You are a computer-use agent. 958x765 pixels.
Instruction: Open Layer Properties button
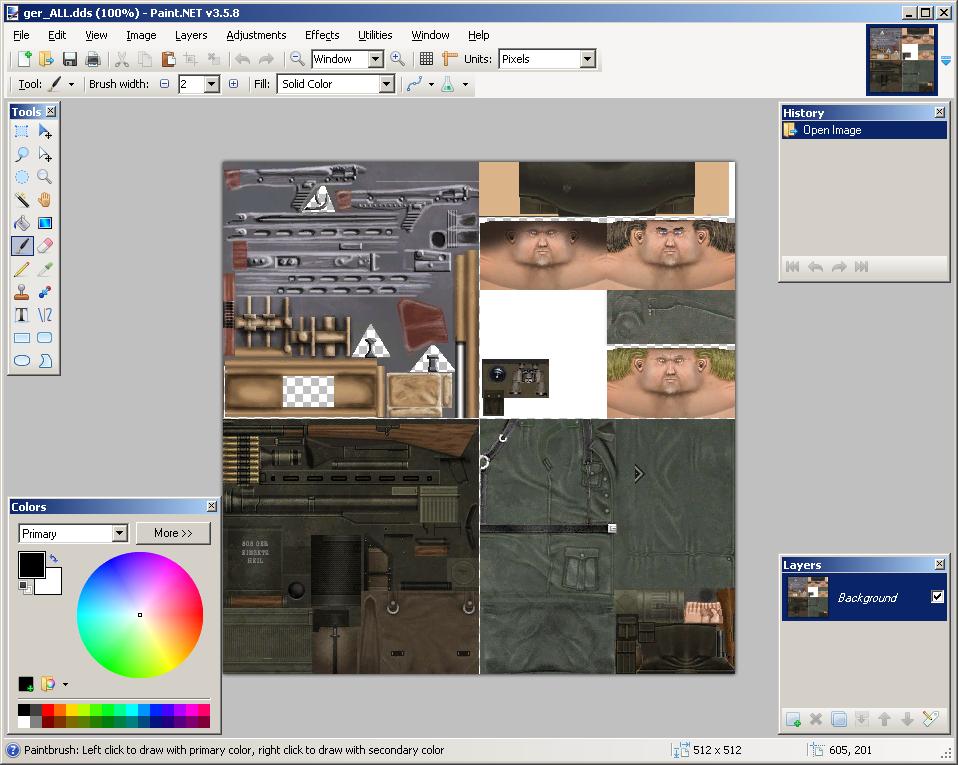pos(931,719)
